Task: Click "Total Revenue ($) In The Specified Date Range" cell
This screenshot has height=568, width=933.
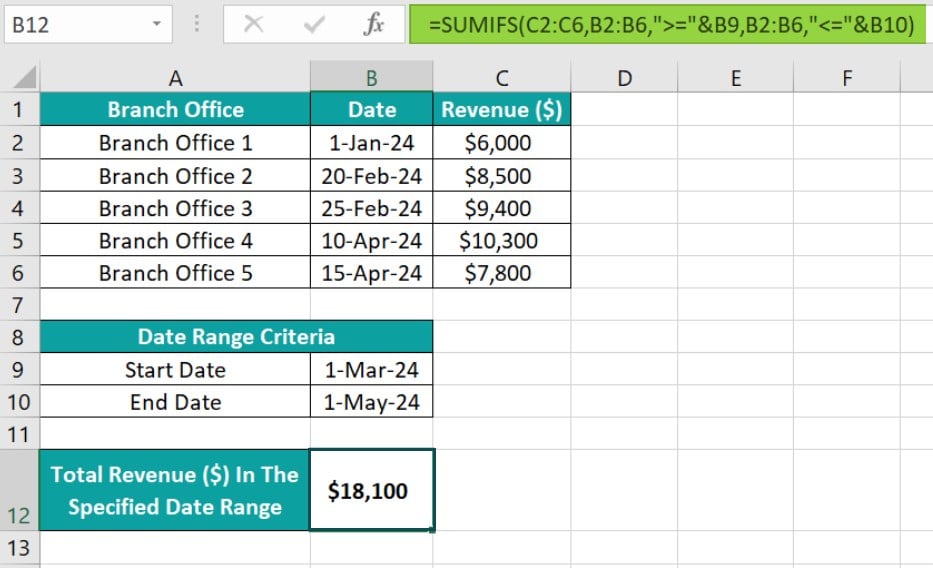Action: (175, 490)
